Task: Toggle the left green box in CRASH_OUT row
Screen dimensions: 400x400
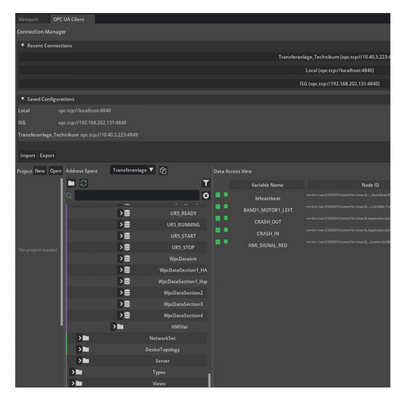Action: click(218, 218)
